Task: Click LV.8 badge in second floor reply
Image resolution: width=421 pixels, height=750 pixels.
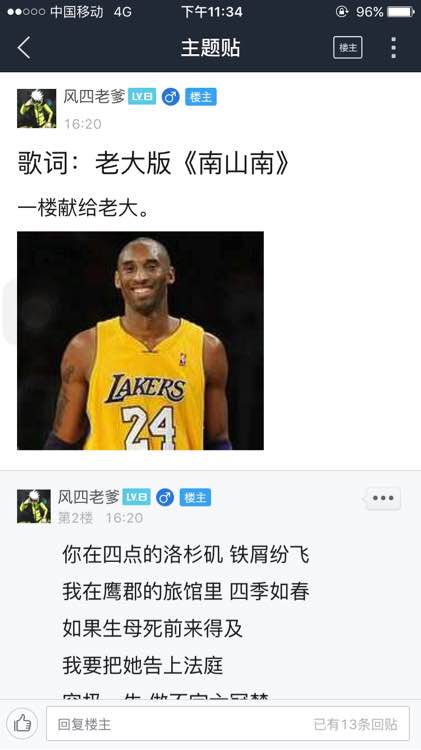Action: [x=136, y=497]
